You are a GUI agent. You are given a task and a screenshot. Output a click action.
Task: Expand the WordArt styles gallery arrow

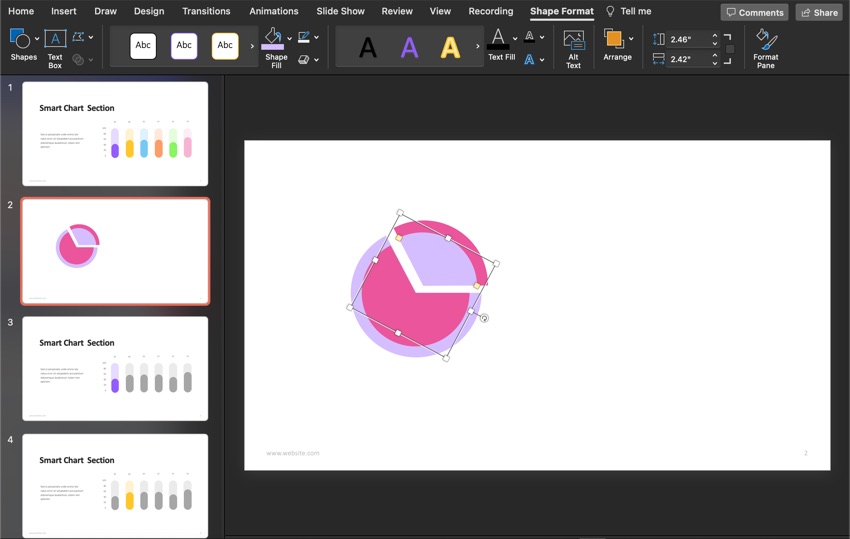[477, 46]
